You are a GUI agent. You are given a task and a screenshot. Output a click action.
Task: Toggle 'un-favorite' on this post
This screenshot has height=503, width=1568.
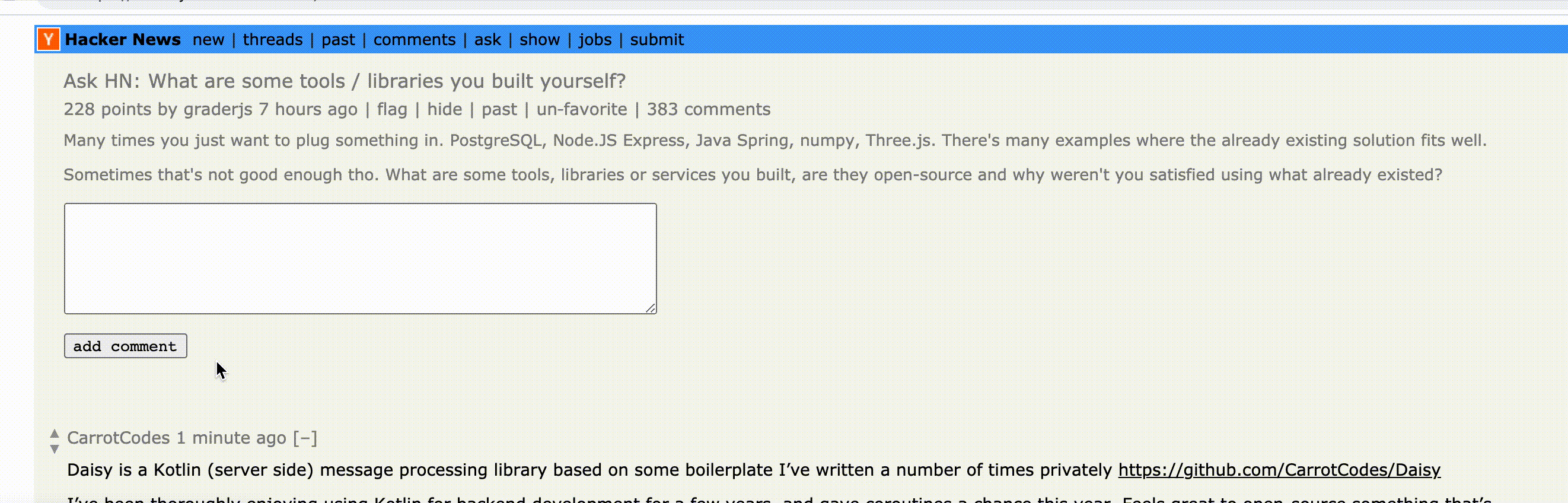coord(581,109)
